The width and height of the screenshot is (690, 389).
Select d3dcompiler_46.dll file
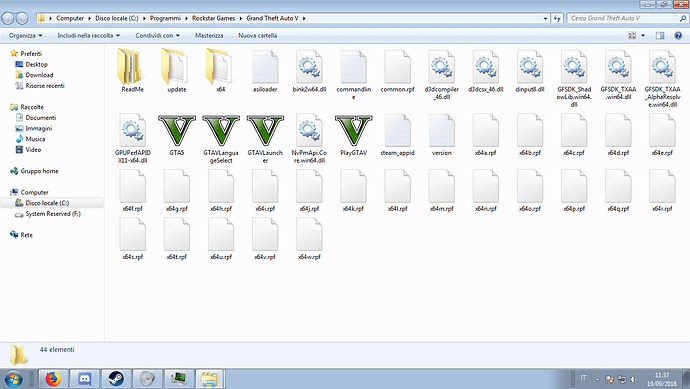click(x=441, y=74)
